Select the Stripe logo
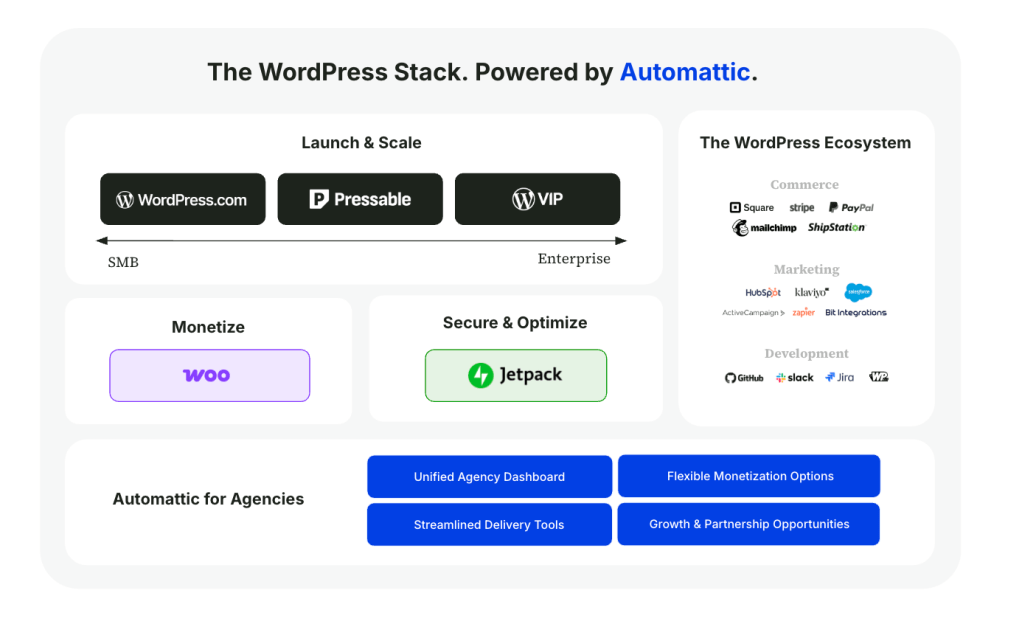The width and height of the screenshot is (1022, 627). tap(801, 208)
